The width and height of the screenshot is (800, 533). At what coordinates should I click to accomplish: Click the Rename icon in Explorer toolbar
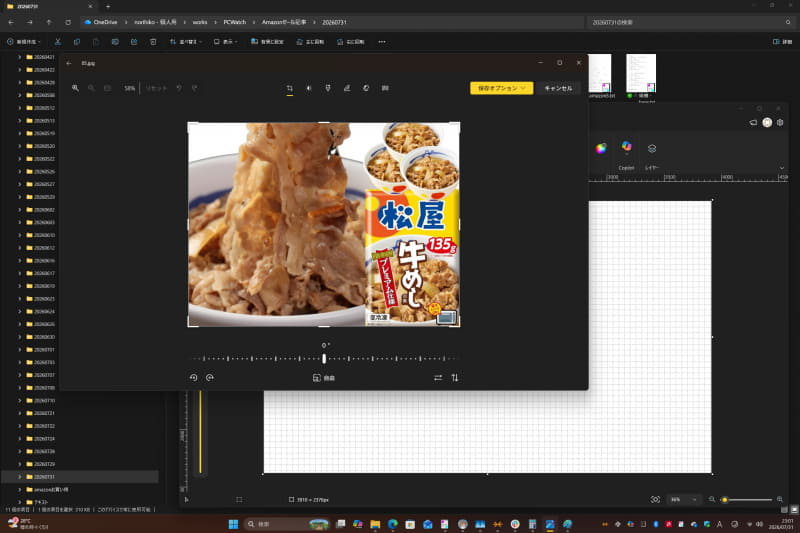pyautogui.click(x=115, y=42)
